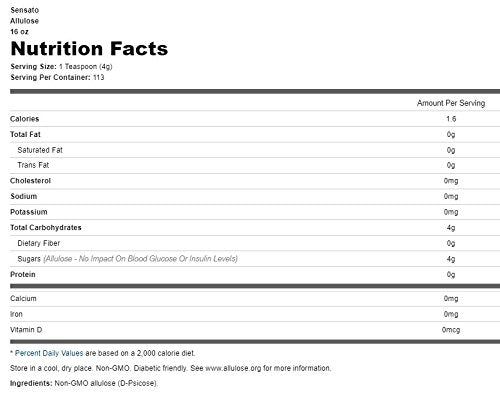Select the Vitamin D row label
500x396 pixels.
coord(26,330)
